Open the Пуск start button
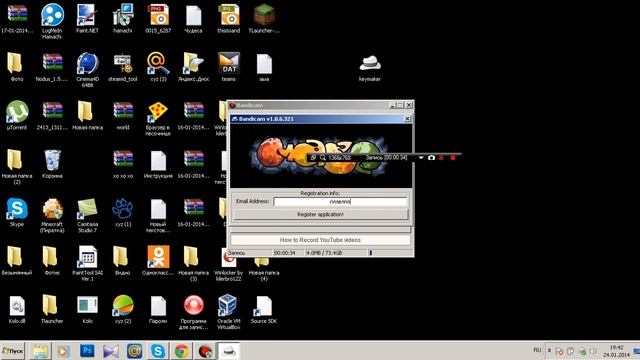640x360 pixels. click(x=13, y=351)
